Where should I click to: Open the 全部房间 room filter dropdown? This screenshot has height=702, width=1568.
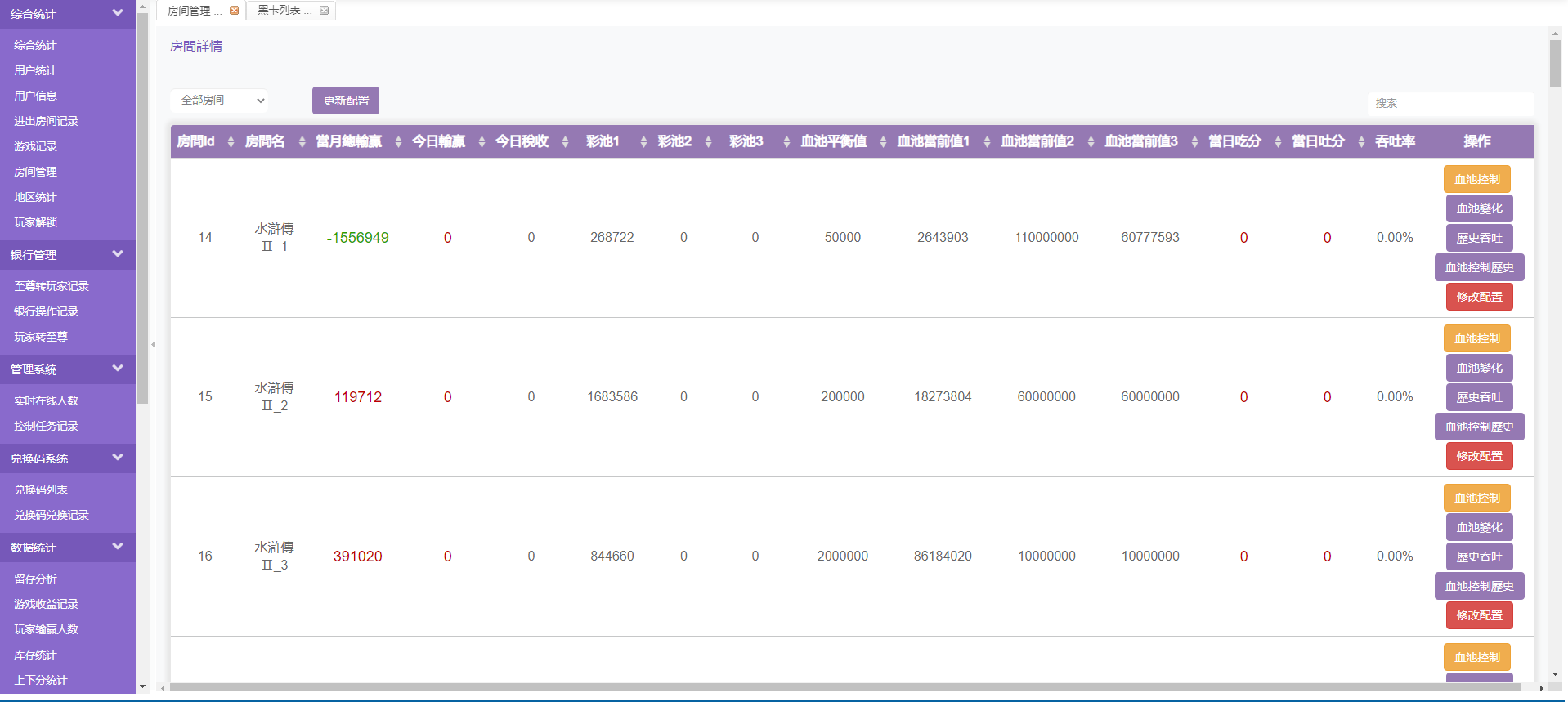pos(220,101)
